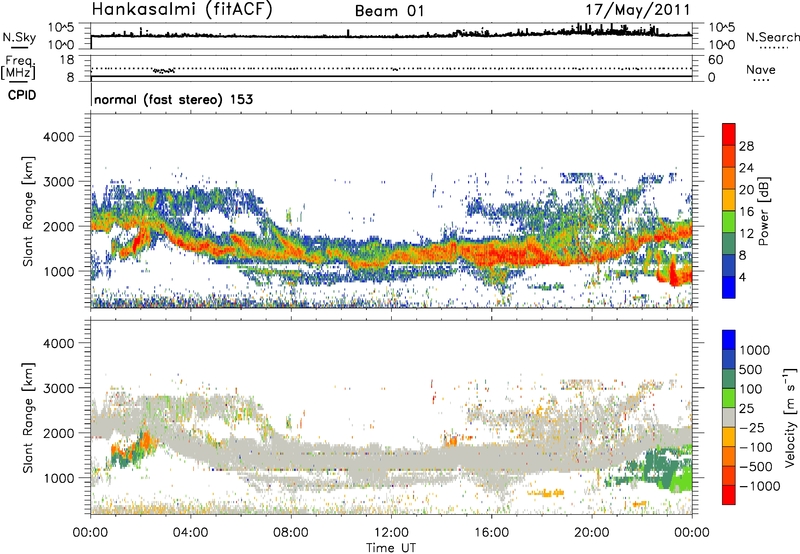Pick the light green segment of power colorbar
The image size is (800, 554).
tap(729, 221)
